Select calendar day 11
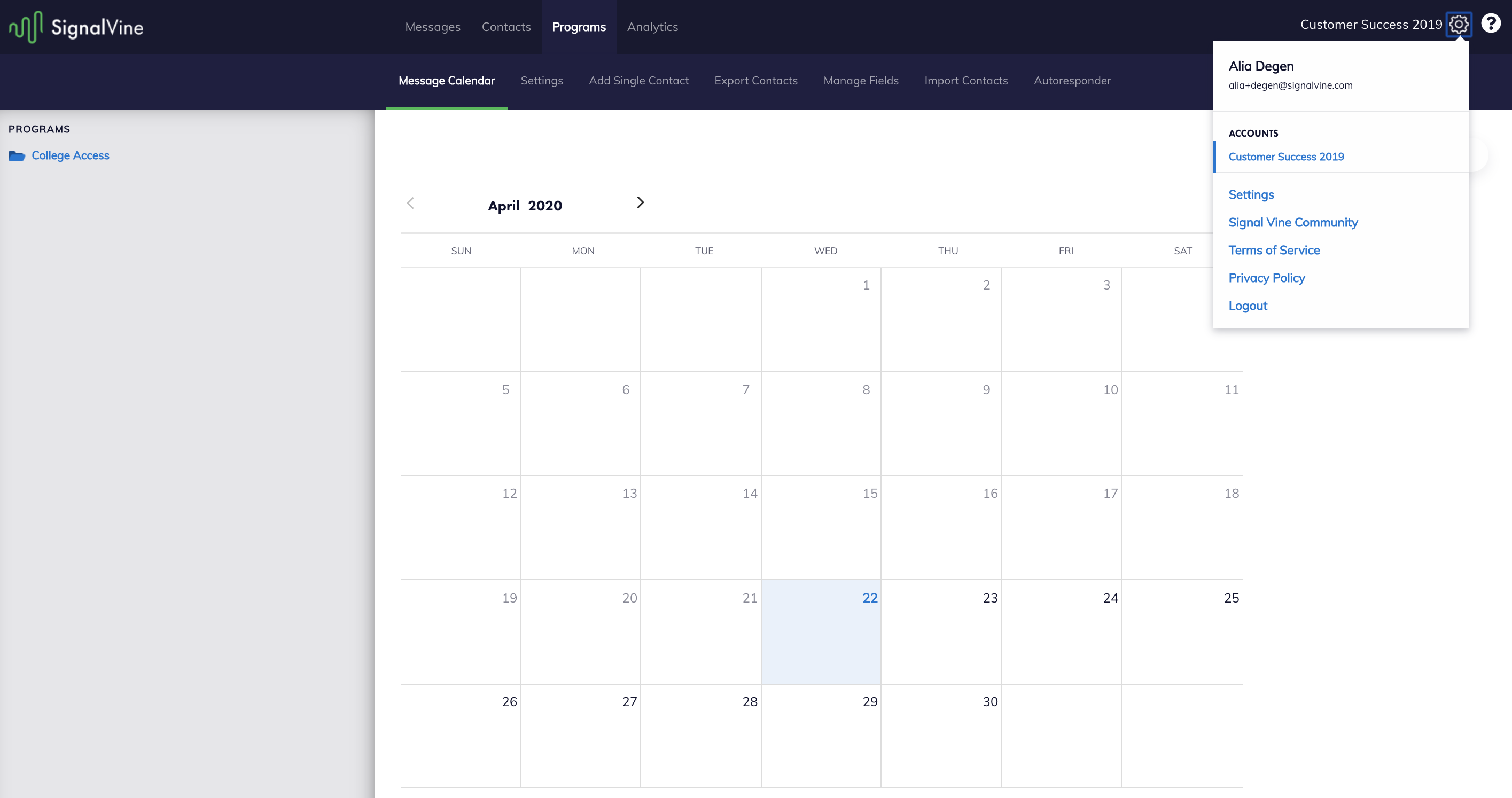The width and height of the screenshot is (1512, 798). (1182, 424)
